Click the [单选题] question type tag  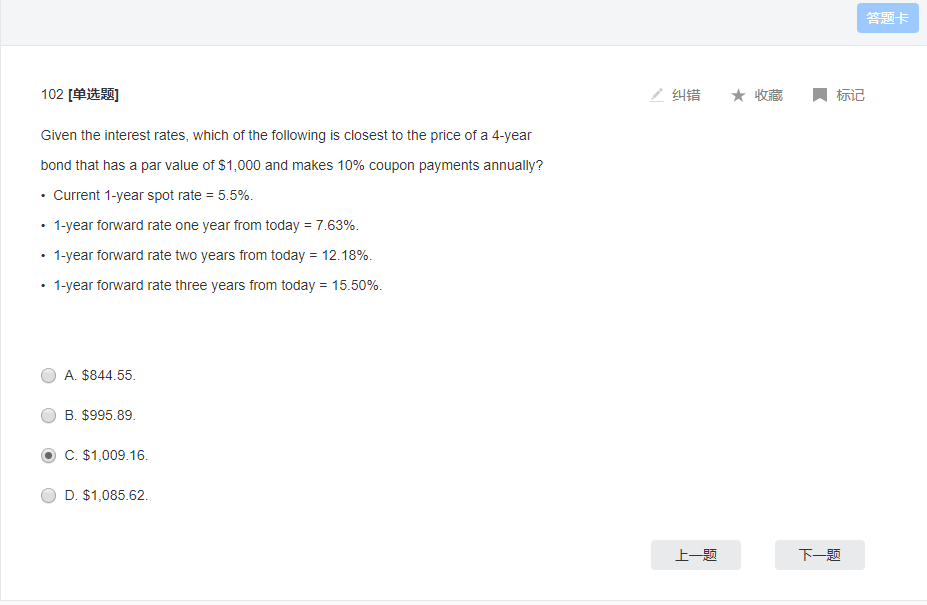click(93, 95)
